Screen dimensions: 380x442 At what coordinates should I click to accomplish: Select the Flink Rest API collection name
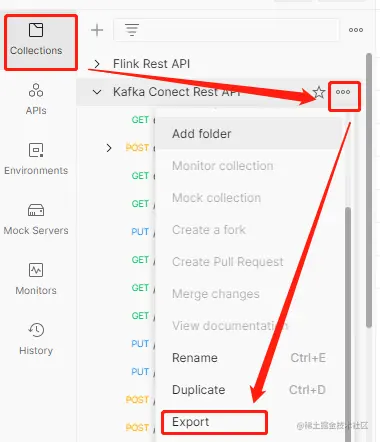151,64
